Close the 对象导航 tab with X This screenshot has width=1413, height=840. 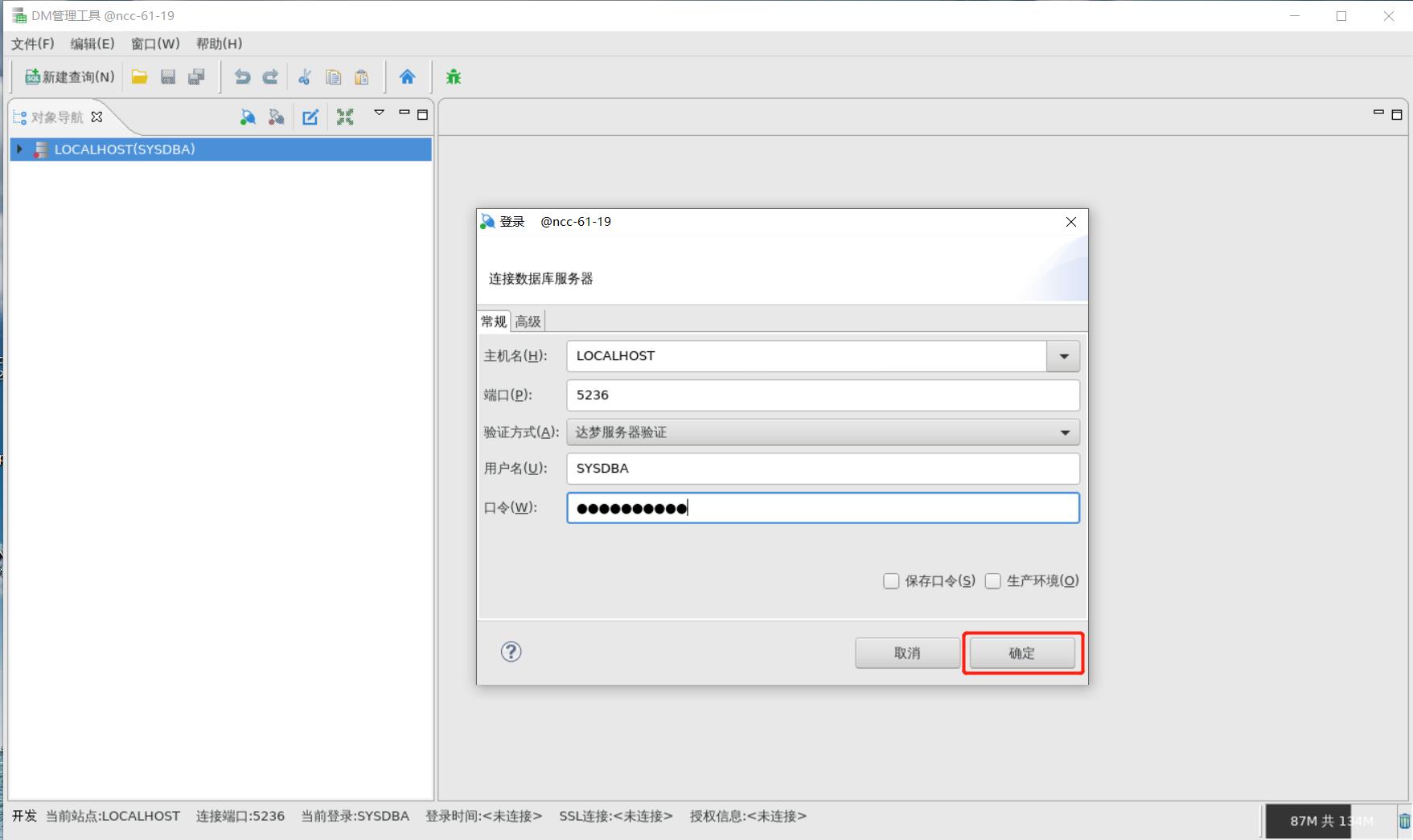(x=97, y=117)
